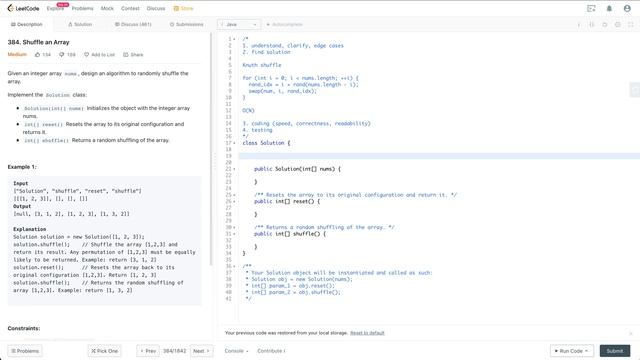Click 'public int[] shuffle()' code line
Viewport: 640px width, 360px height.
(290, 234)
